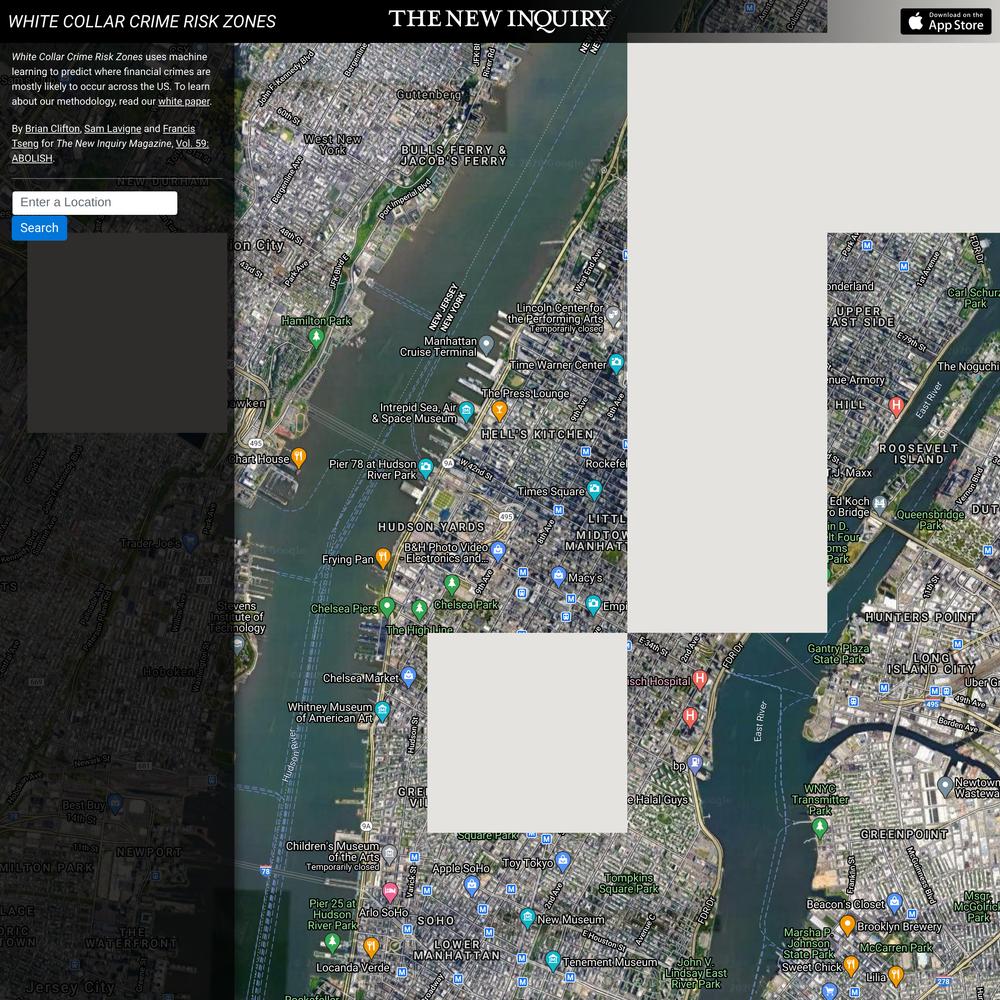Image resolution: width=1000 pixels, height=1000 pixels.
Task: Click the HUDSON YARDS neighborhood label
Action: 432,527
